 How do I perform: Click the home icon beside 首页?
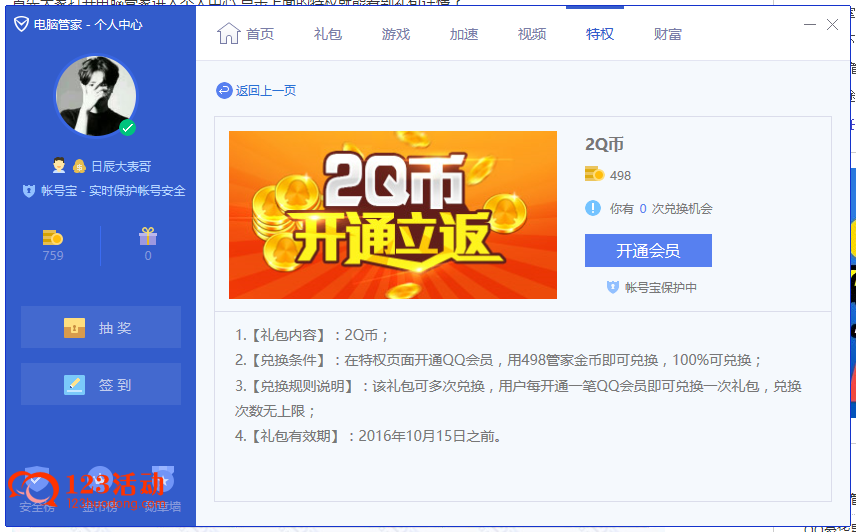[x=228, y=33]
